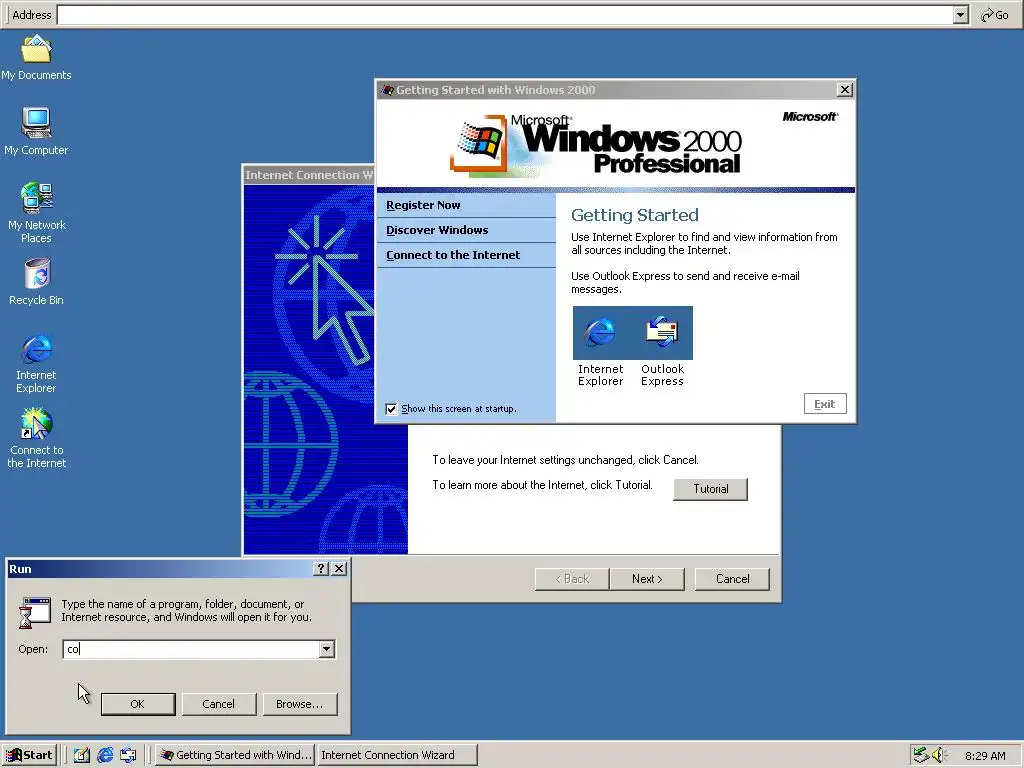Click the Go arrow on address bar
Screen dimensions: 1024x768
(995, 14)
